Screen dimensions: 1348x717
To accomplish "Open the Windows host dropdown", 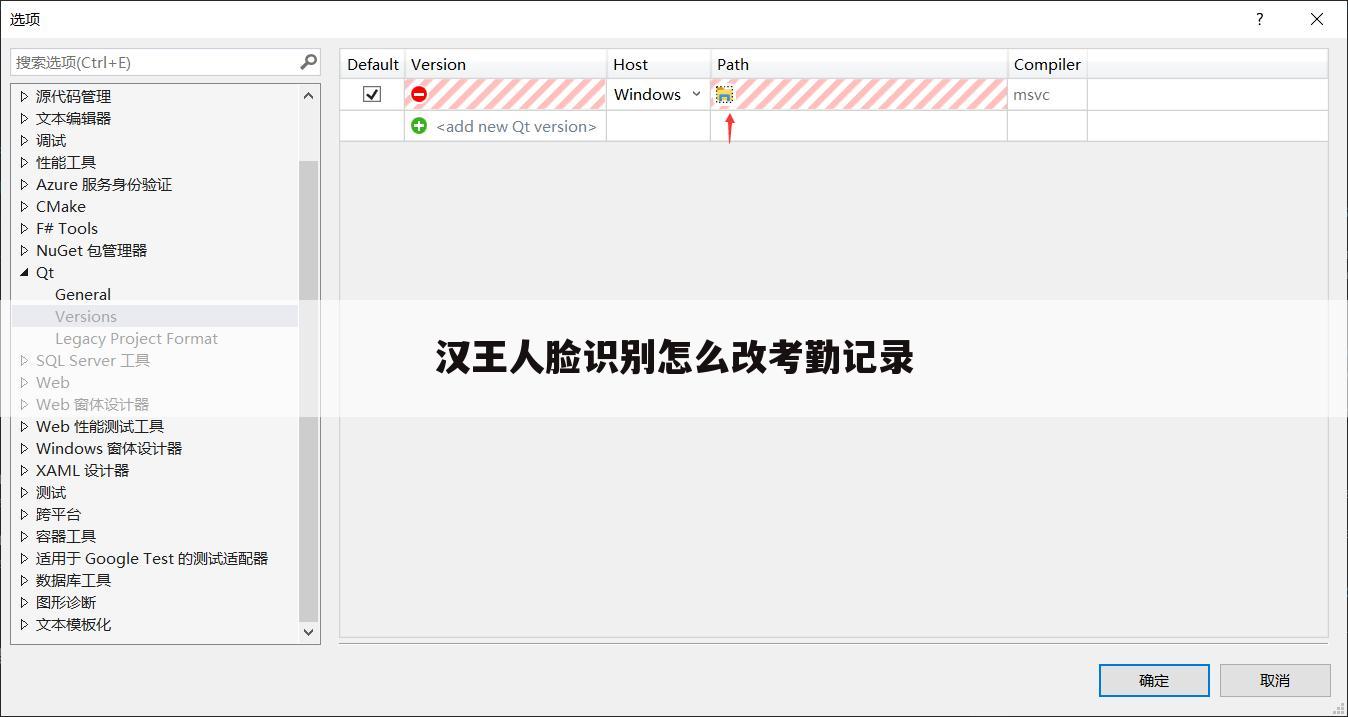I will [658, 94].
